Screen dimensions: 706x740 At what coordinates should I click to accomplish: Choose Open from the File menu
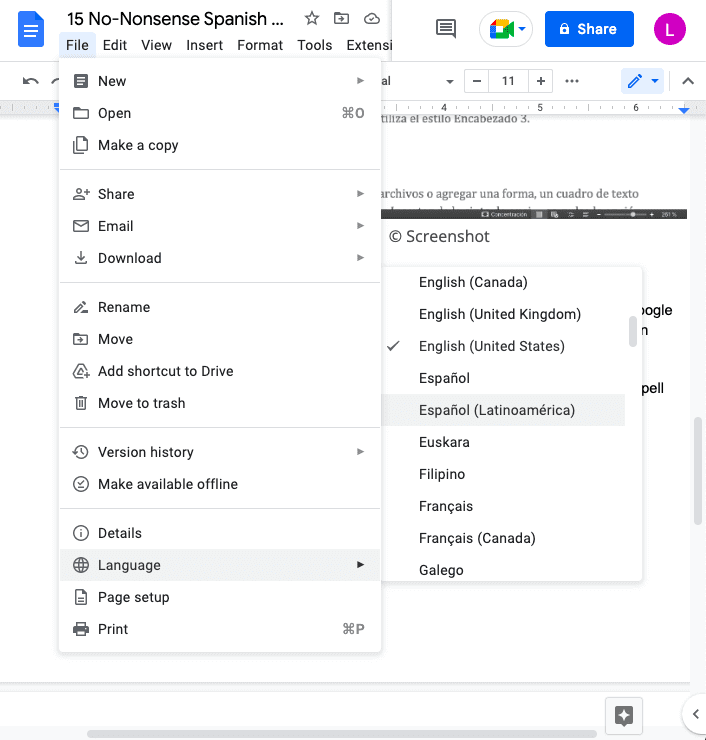point(220,113)
